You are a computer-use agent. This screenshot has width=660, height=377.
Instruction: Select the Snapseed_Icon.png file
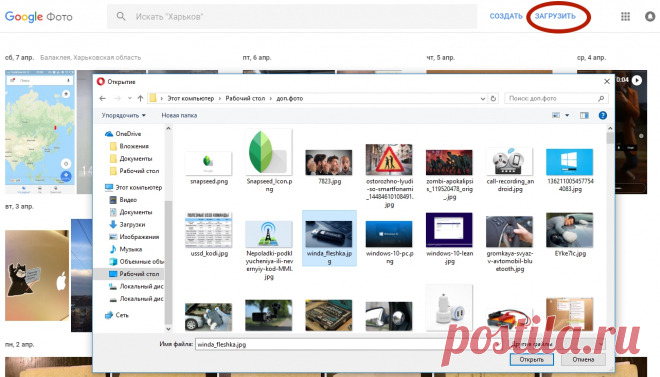tap(269, 161)
